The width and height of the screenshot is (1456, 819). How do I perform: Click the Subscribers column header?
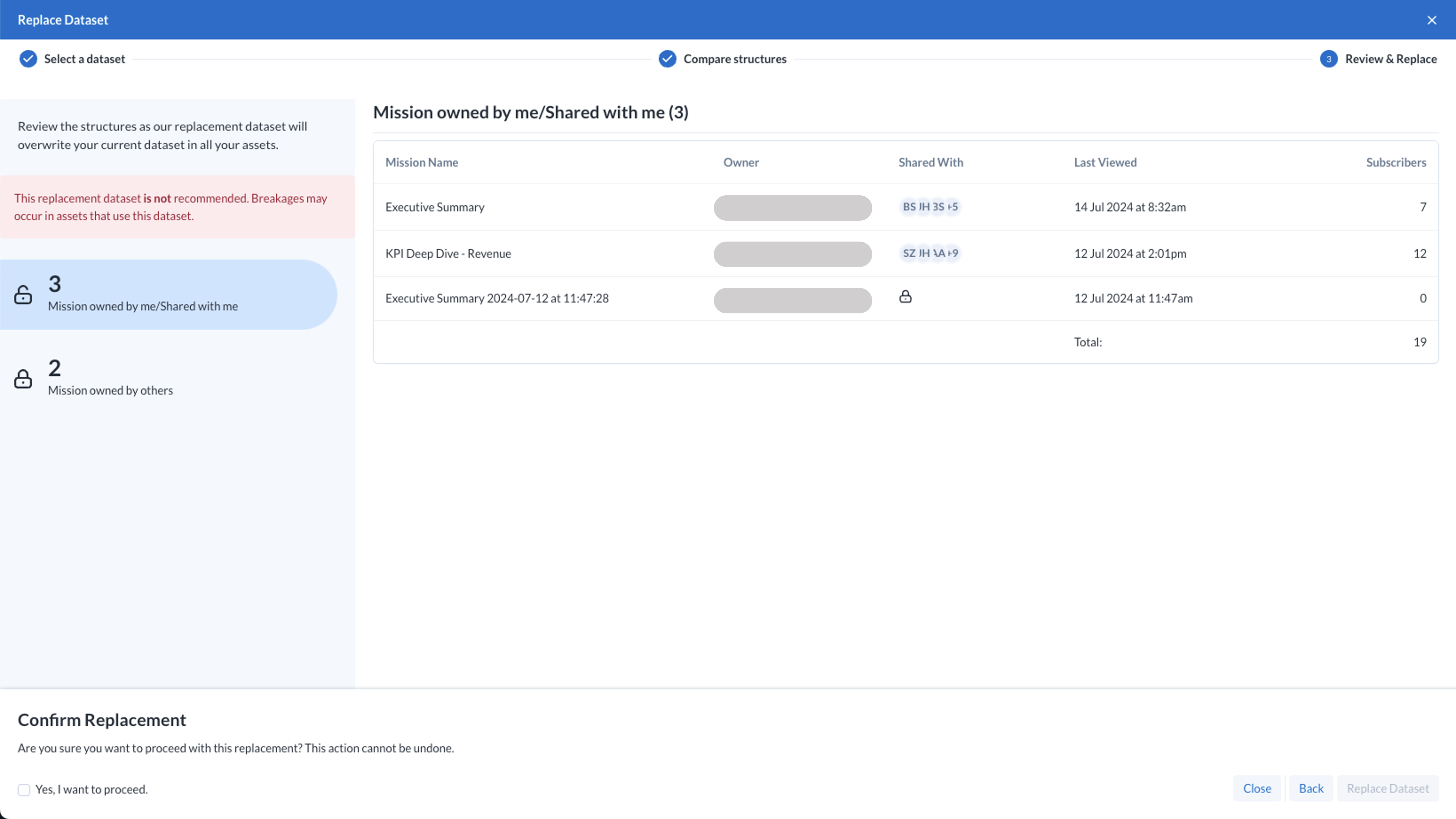[x=1395, y=162]
